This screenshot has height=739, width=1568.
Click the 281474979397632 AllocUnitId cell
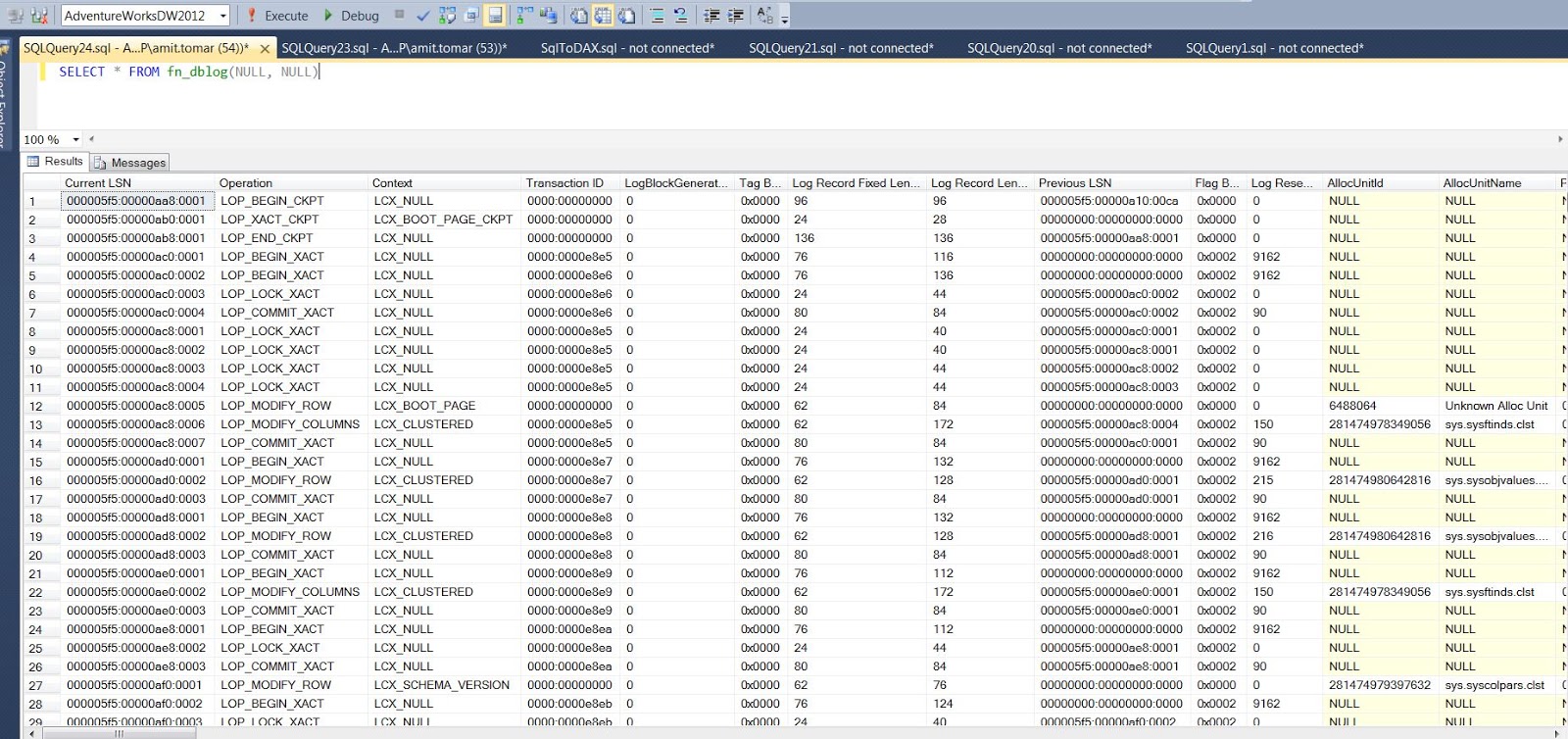[1380, 685]
